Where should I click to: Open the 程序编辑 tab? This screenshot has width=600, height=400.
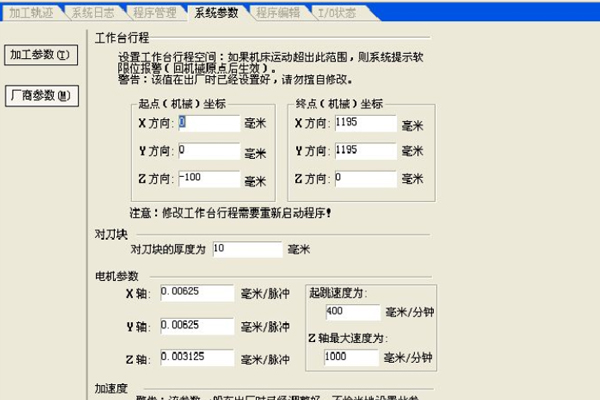point(279,13)
